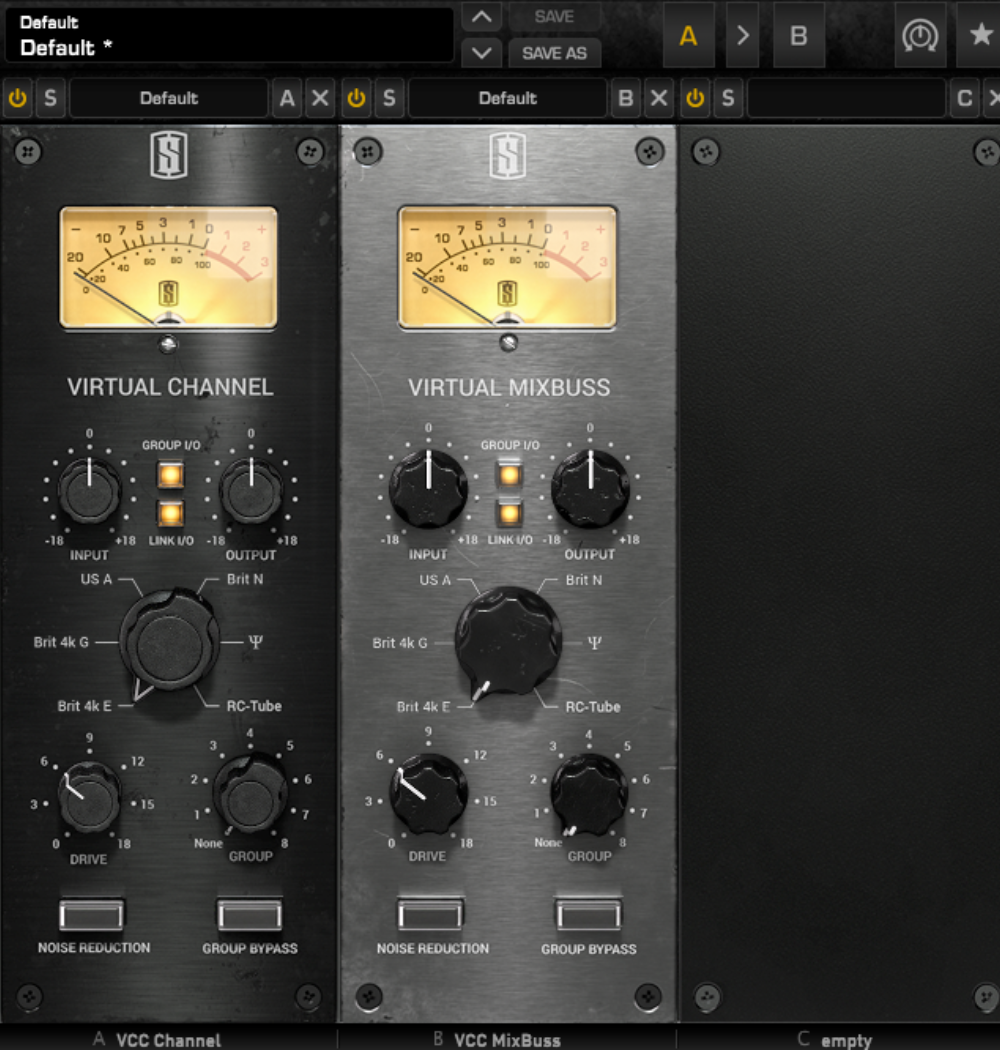
Task: Click the Virtual Mixbuss INPUT knob
Action: pyautogui.click(x=429, y=489)
